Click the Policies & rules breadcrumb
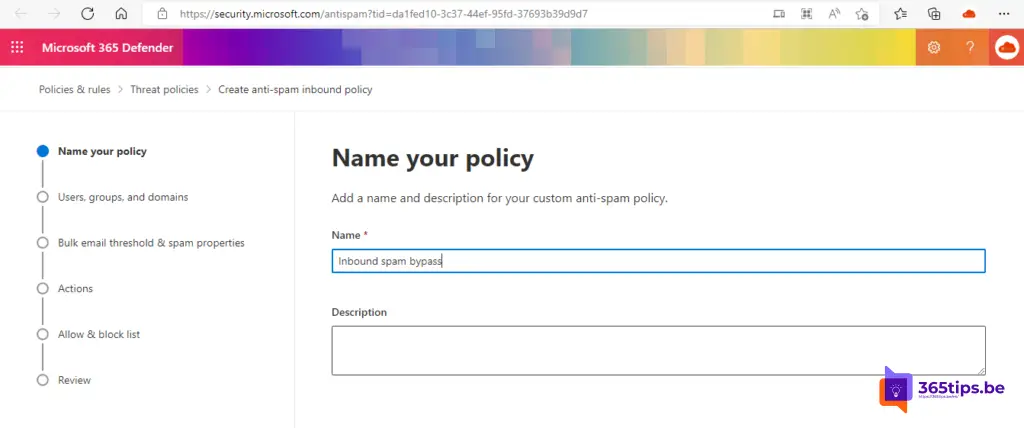Image resolution: width=1024 pixels, height=428 pixels. pyautogui.click(x=74, y=89)
